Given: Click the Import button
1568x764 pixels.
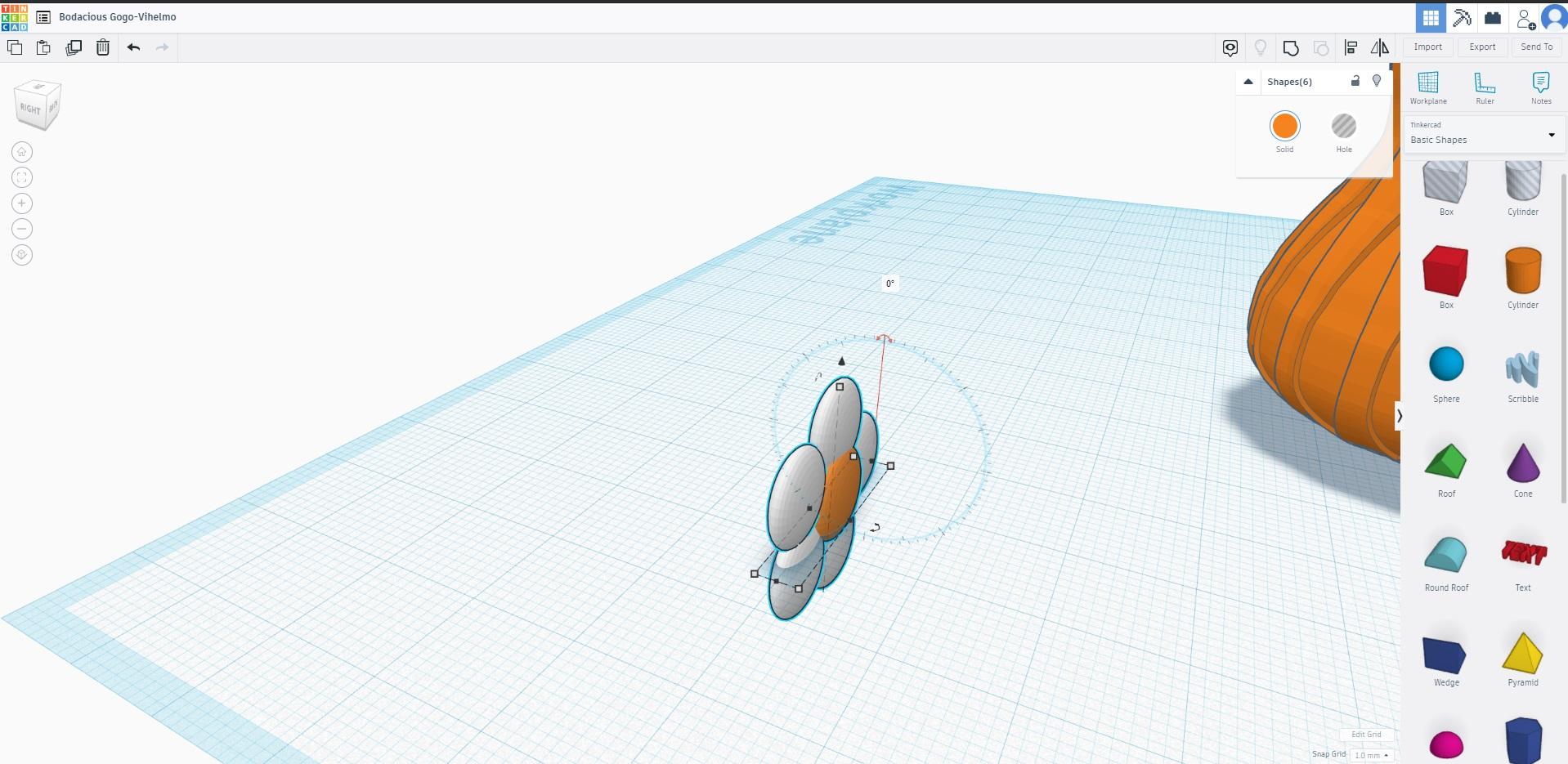Looking at the screenshot, I should 1428,47.
